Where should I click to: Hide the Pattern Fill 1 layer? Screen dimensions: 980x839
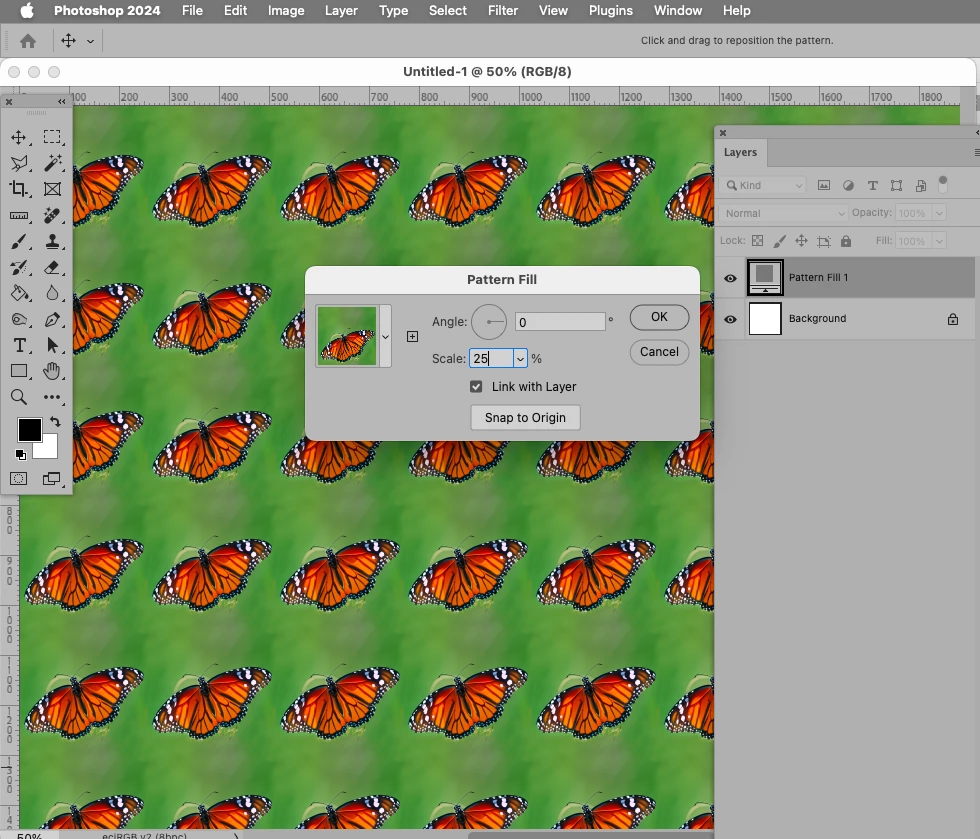coord(730,278)
